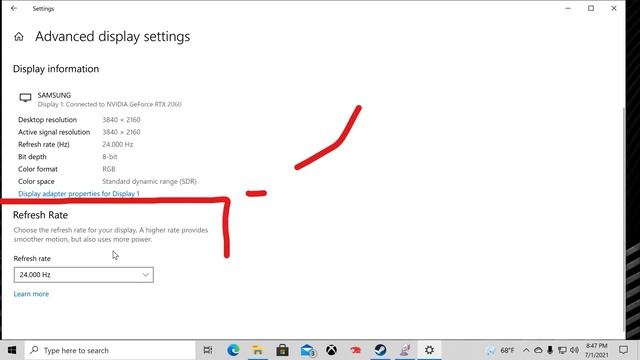This screenshot has height=360, width=640.
Task: Click the Settings window vertical scrollbar
Action: tap(624, 218)
